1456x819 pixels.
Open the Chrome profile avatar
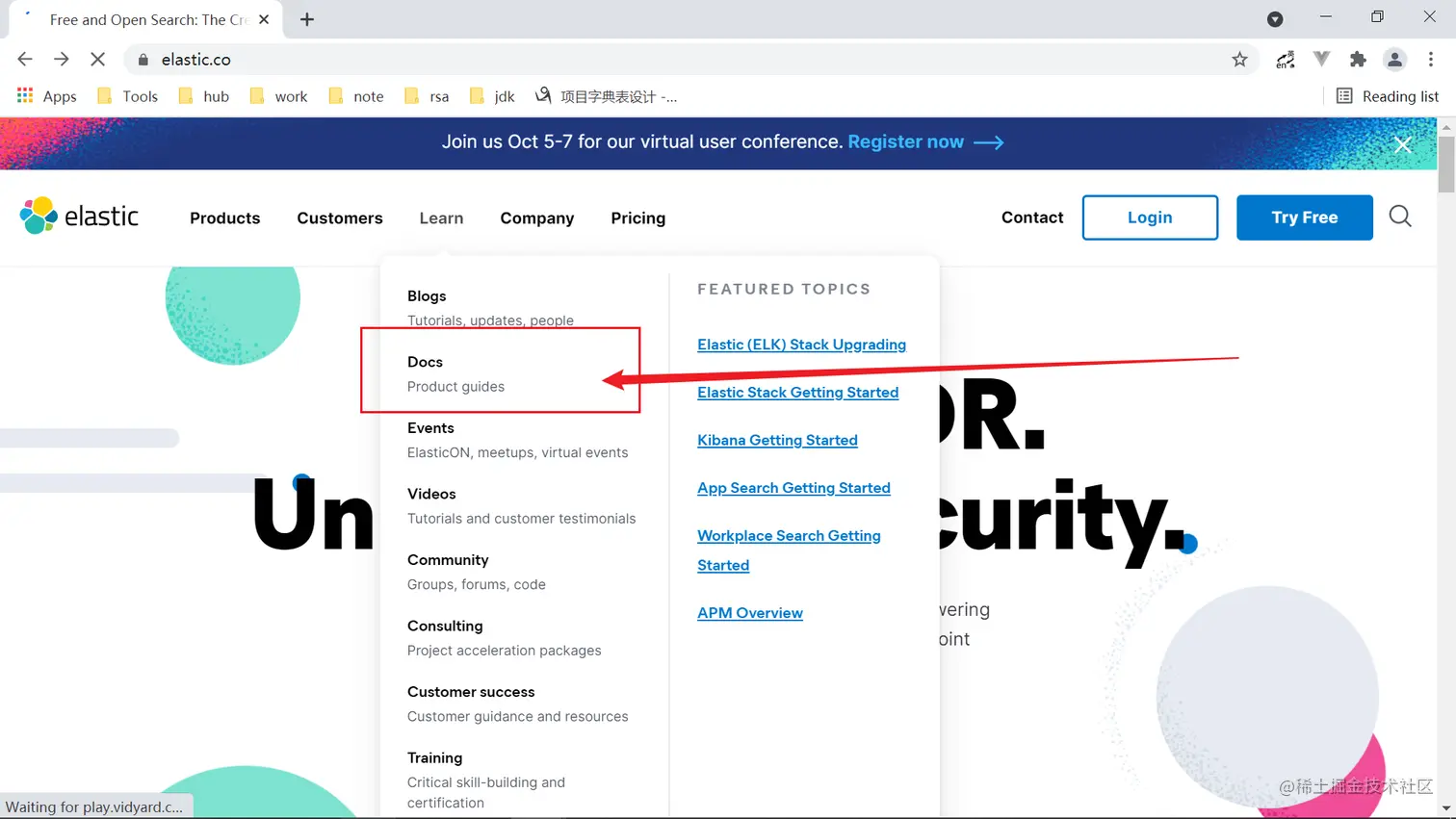pos(1394,60)
